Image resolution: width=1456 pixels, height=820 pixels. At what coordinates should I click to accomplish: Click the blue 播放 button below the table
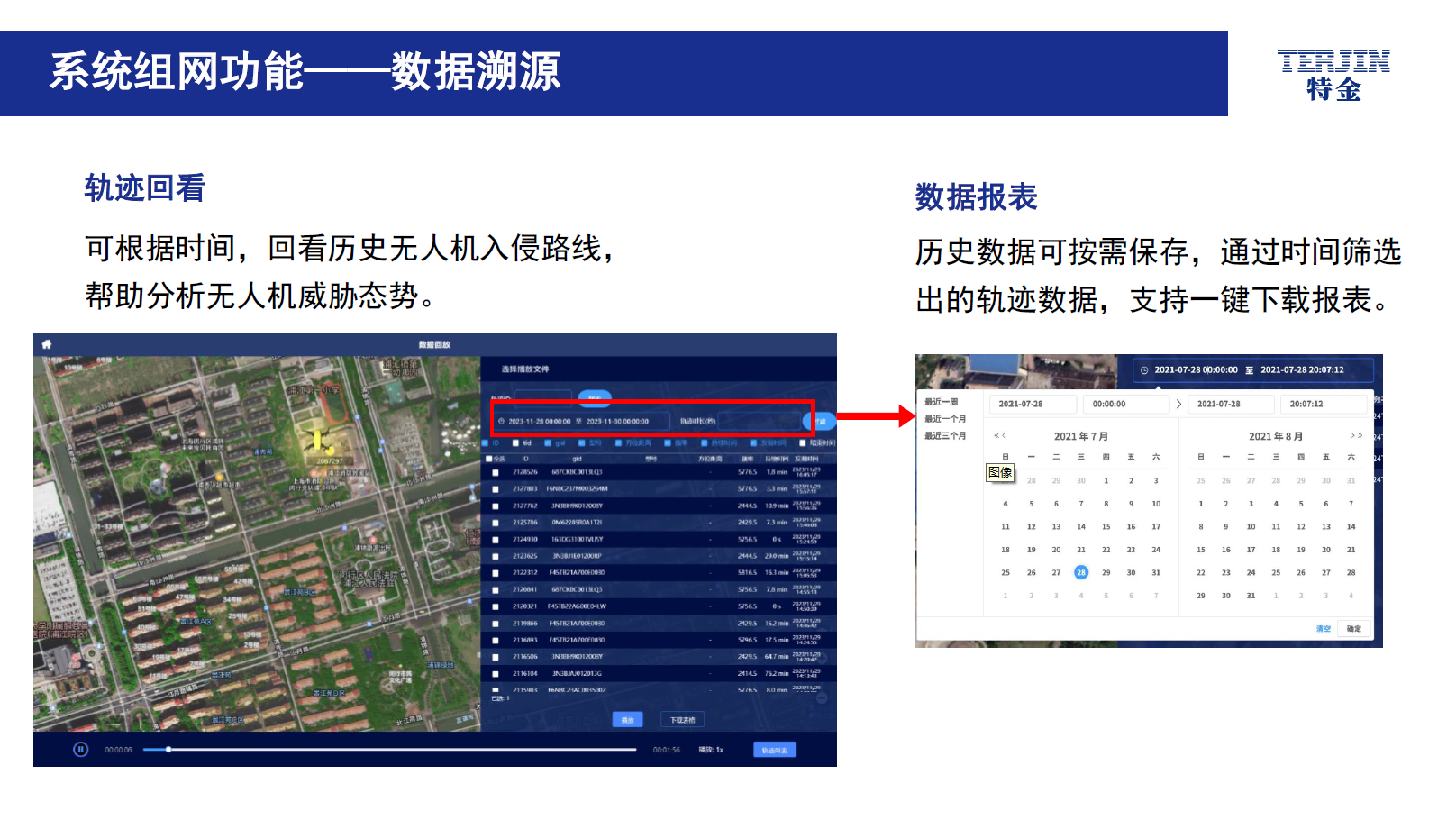point(628,720)
